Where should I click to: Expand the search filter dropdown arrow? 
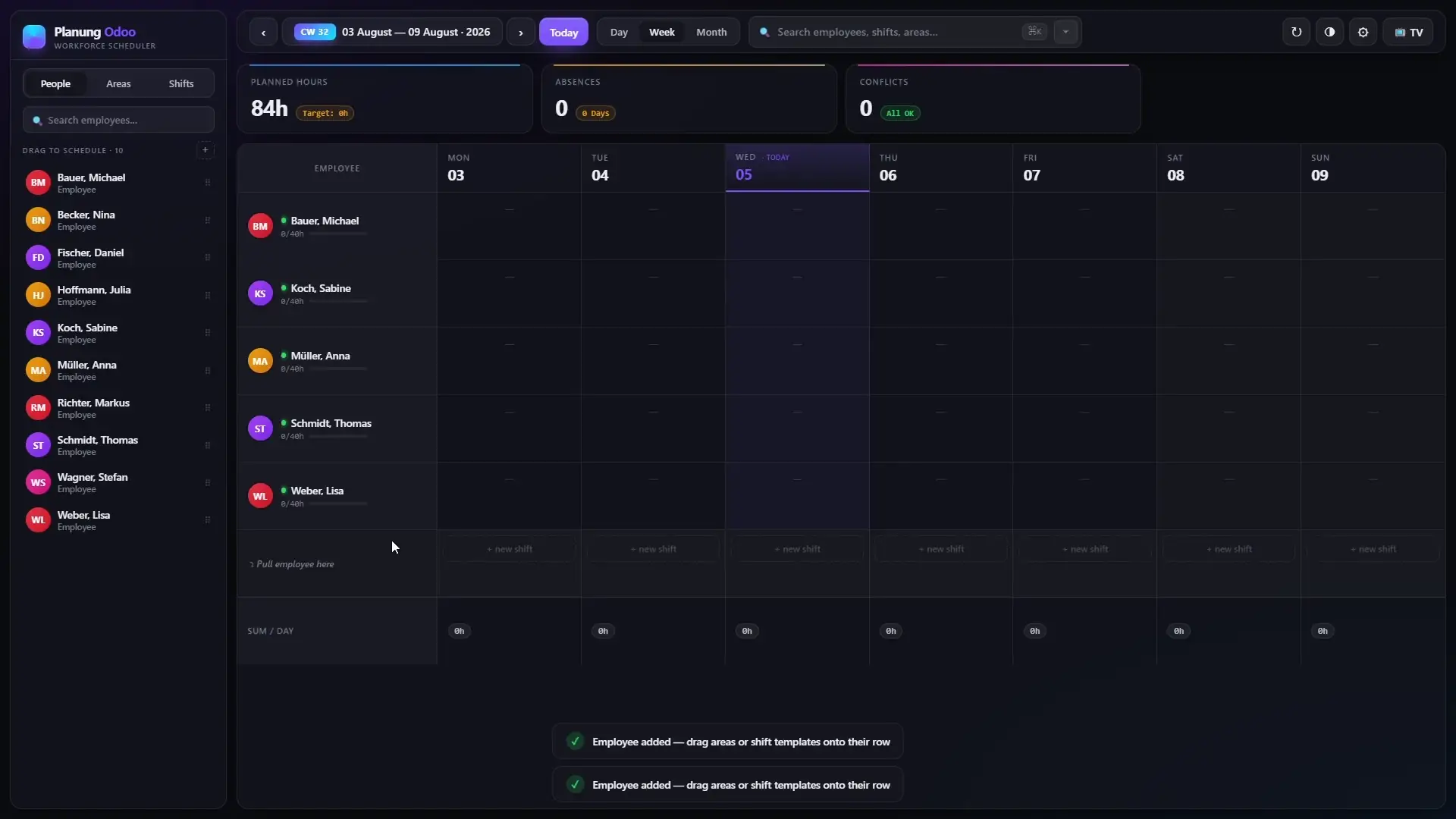pyautogui.click(x=1065, y=32)
